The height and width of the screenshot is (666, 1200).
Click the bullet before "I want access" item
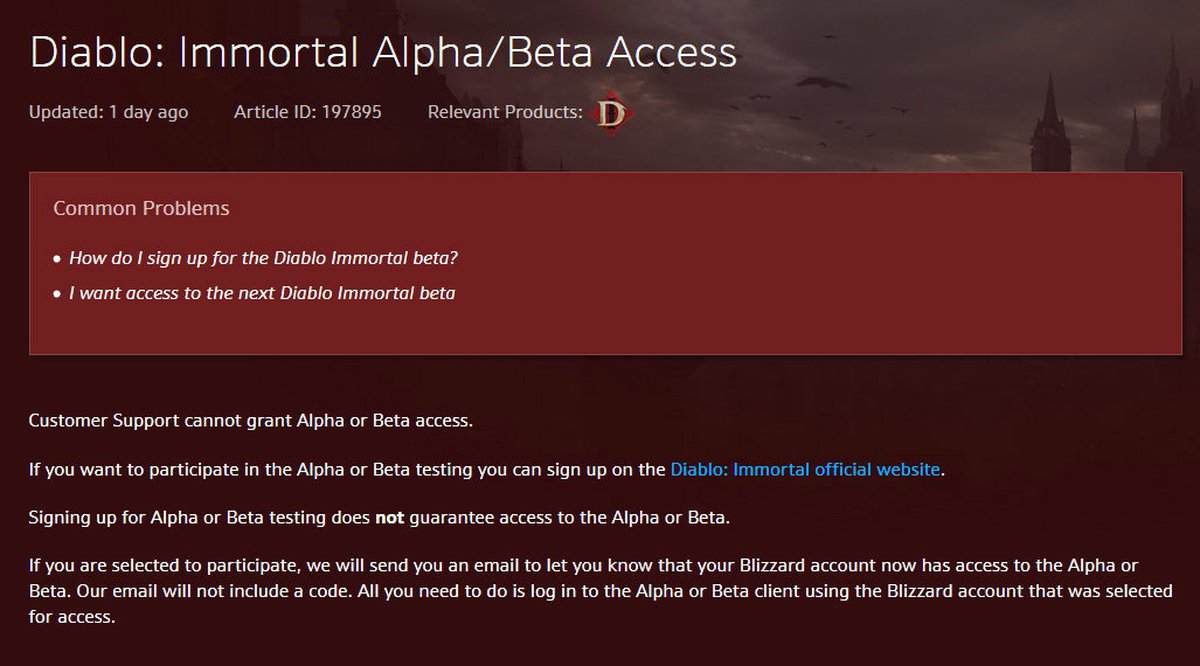click(x=57, y=295)
